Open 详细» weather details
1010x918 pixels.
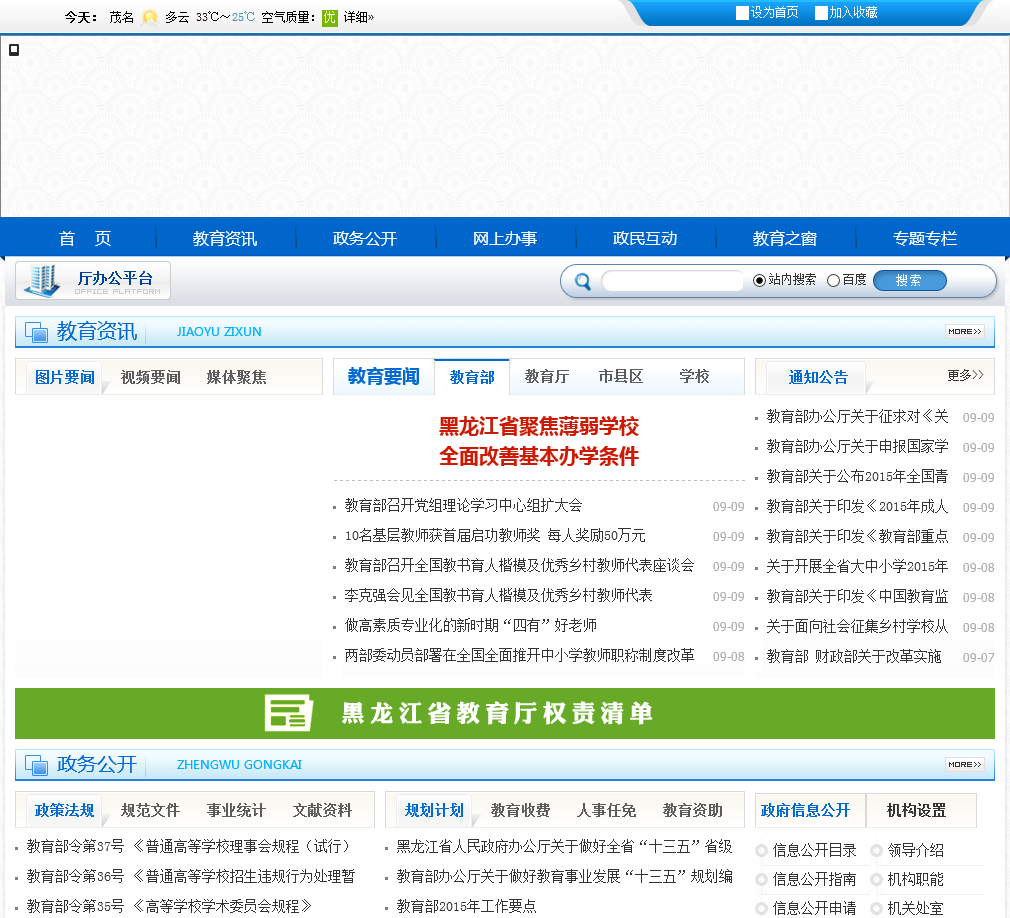click(x=359, y=17)
